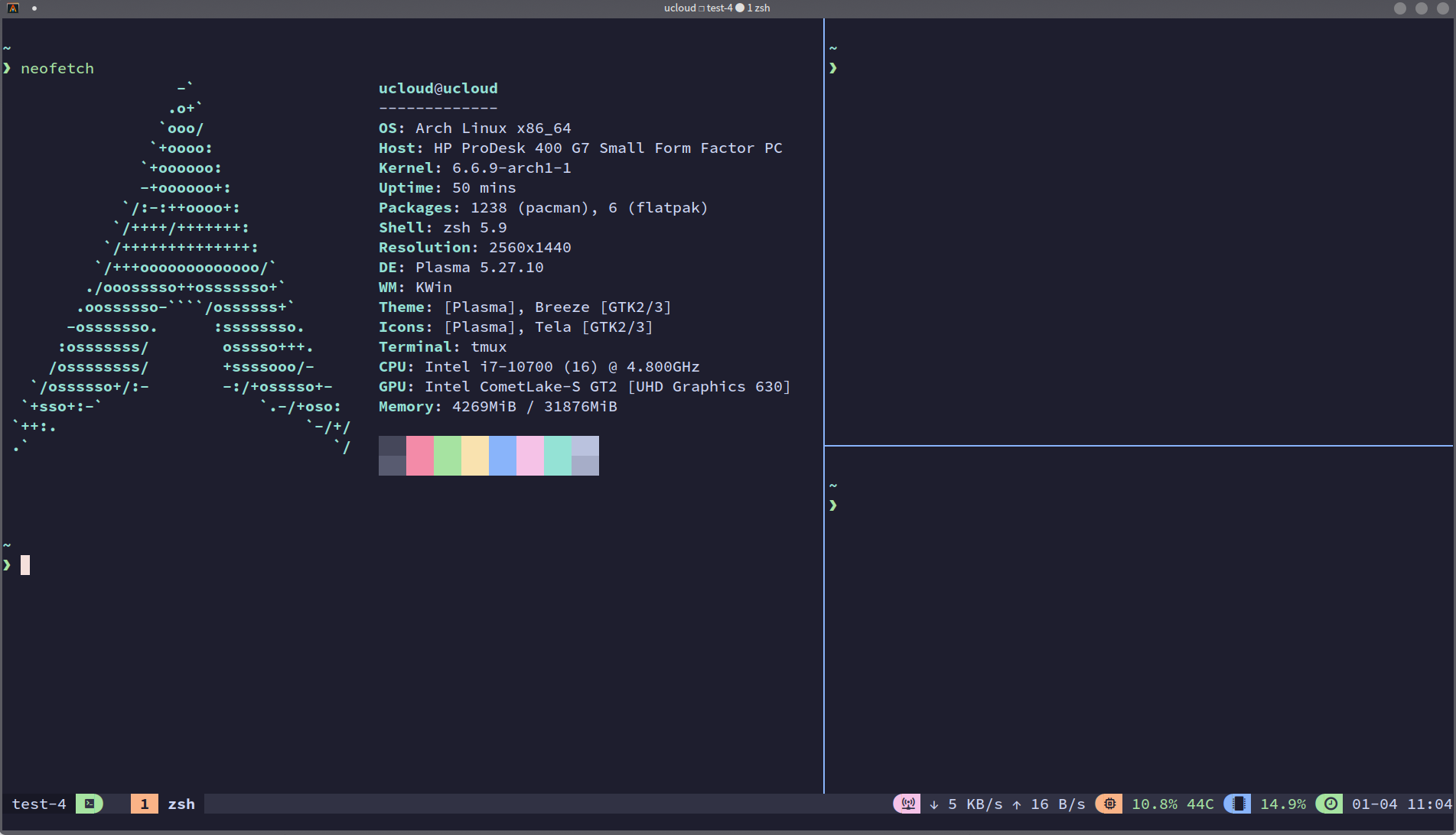Click the DE: Plasma 5.27.10 line

[461, 267]
